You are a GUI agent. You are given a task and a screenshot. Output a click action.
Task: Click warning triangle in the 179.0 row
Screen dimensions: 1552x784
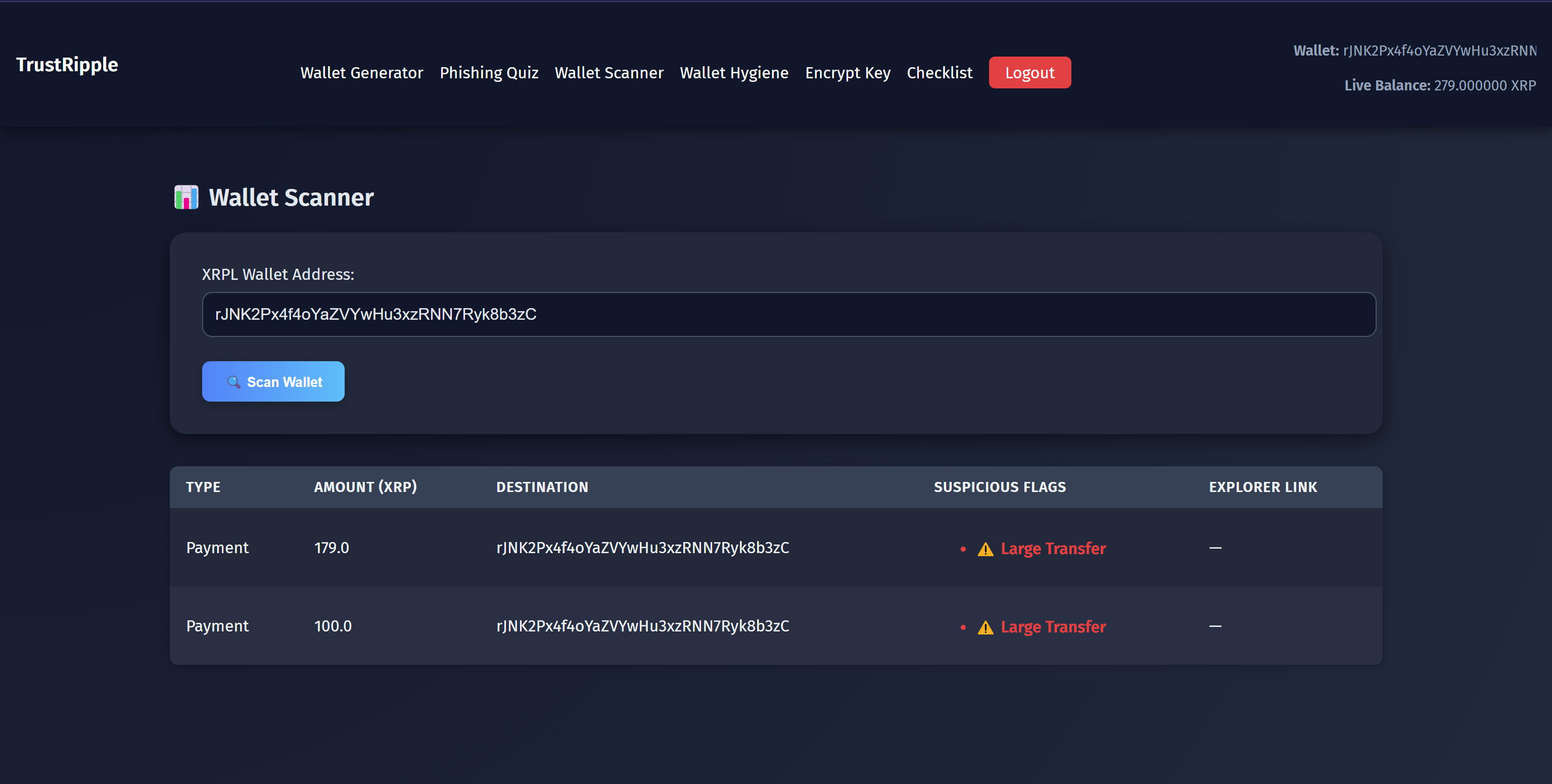pos(985,549)
